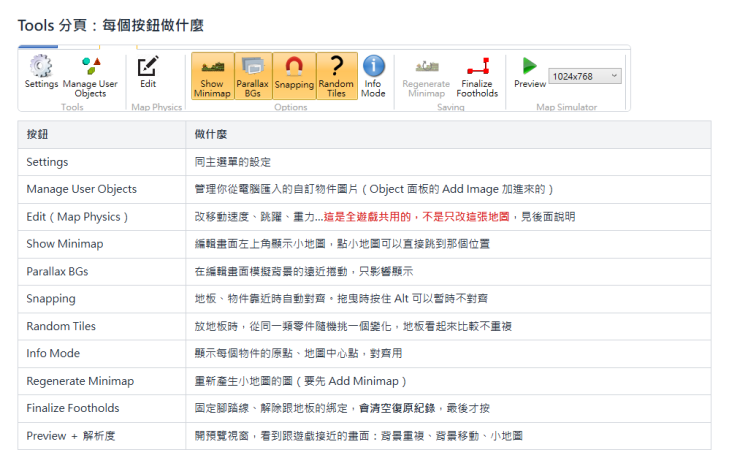This screenshot has height=466, width=729.
Task: Disable Snapping magnet option
Action: tap(294, 76)
